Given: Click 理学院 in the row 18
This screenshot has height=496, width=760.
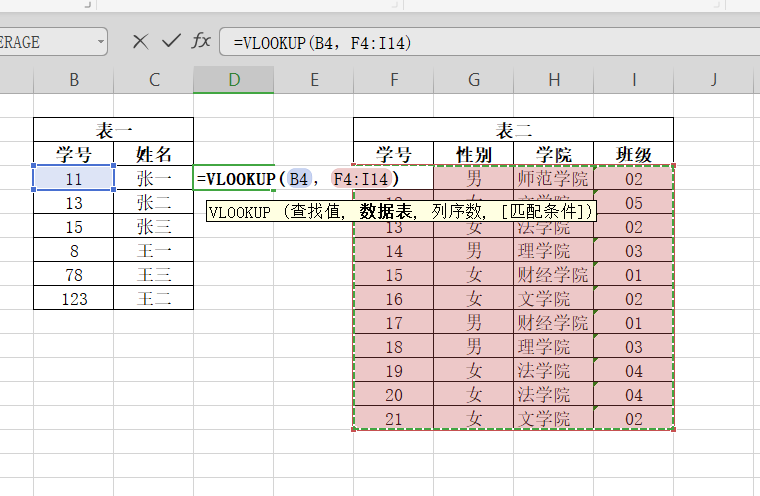Looking at the screenshot, I should coord(554,347).
